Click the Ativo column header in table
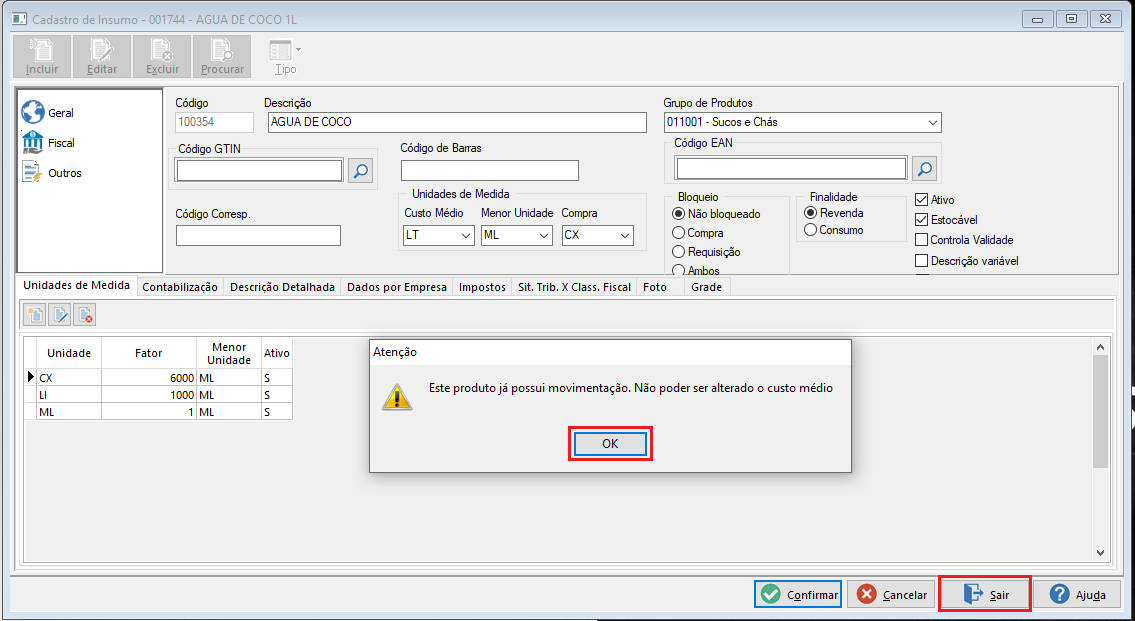1135x621 pixels. 277,353
